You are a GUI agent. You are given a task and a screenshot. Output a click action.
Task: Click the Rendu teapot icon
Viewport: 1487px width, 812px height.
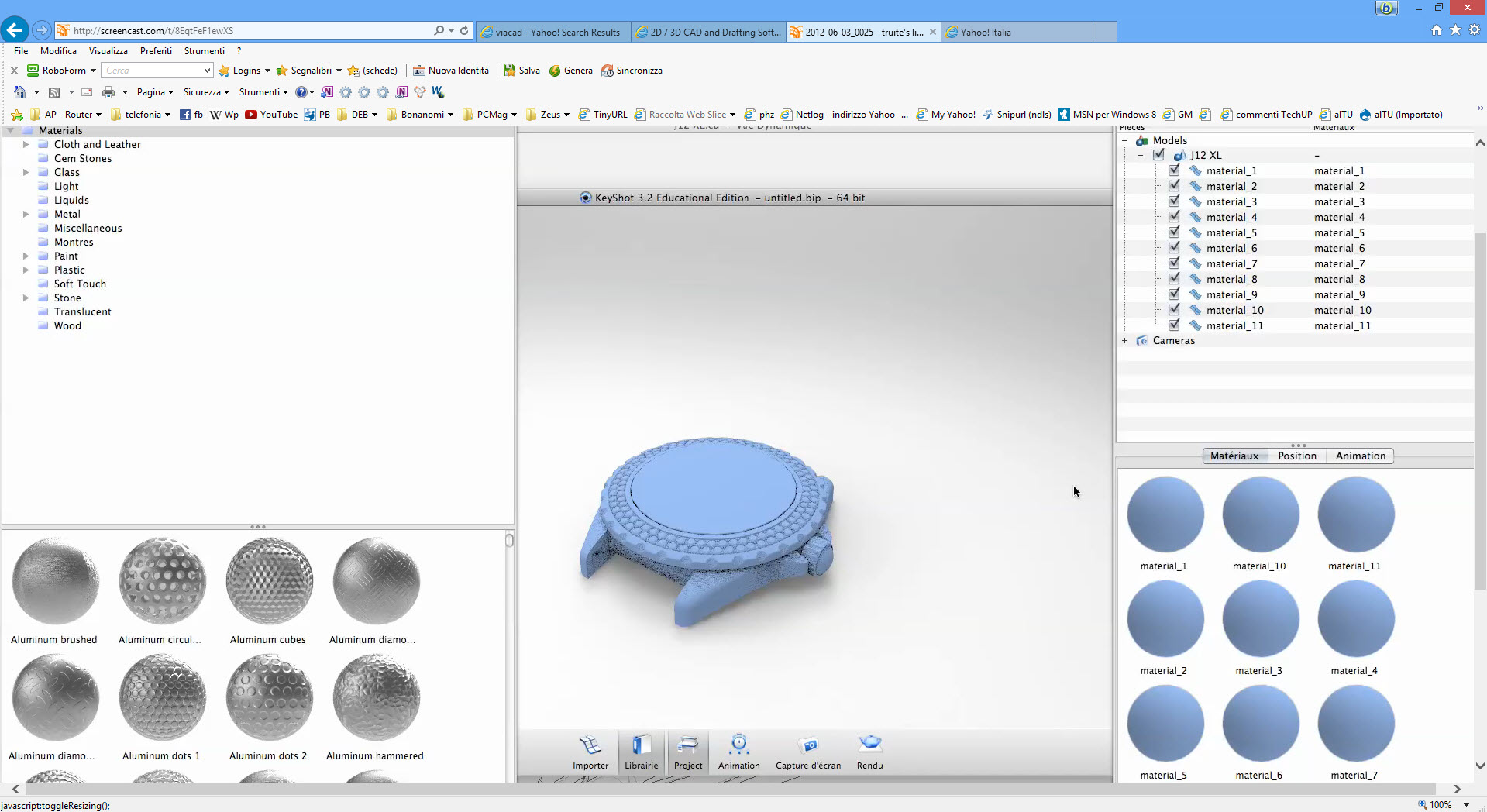(x=870, y=744)
